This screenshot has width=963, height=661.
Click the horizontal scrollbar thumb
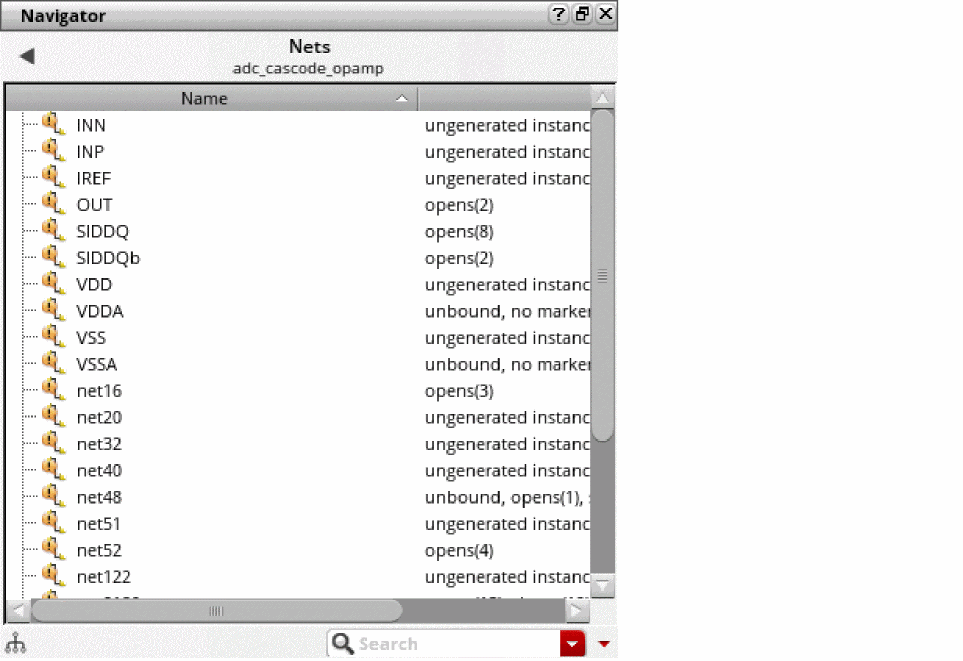(217, 611)
